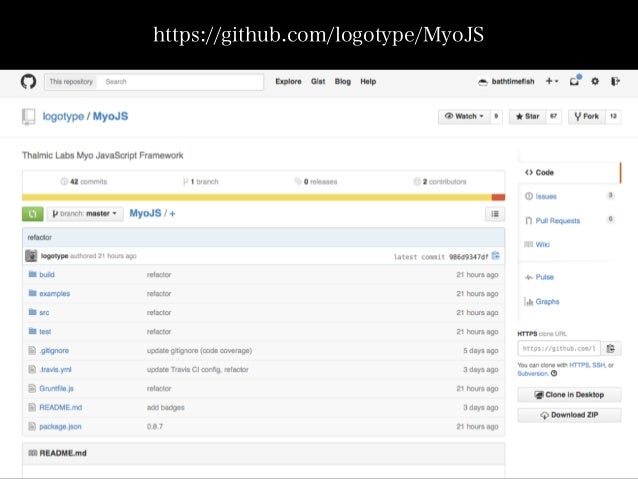Open the notifications inbox icon

point(575,81)
